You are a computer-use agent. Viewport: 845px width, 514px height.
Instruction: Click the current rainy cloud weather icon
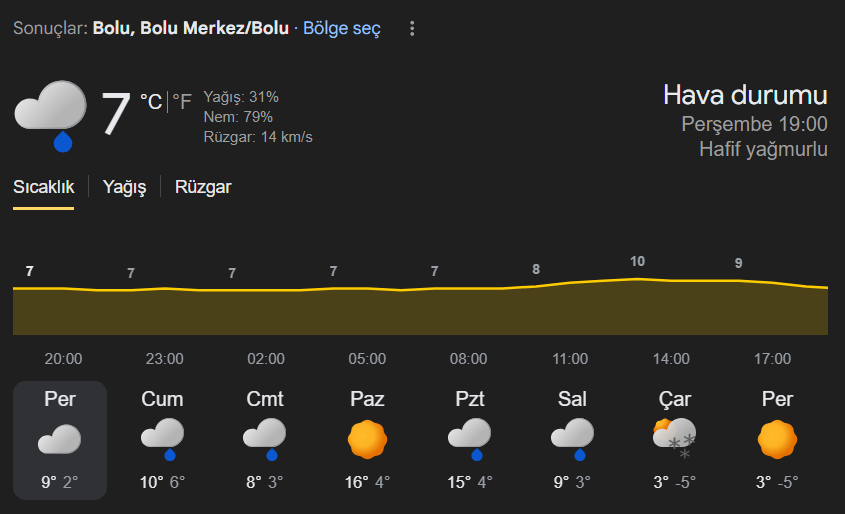pyautogui.click(x=51, y=113)
